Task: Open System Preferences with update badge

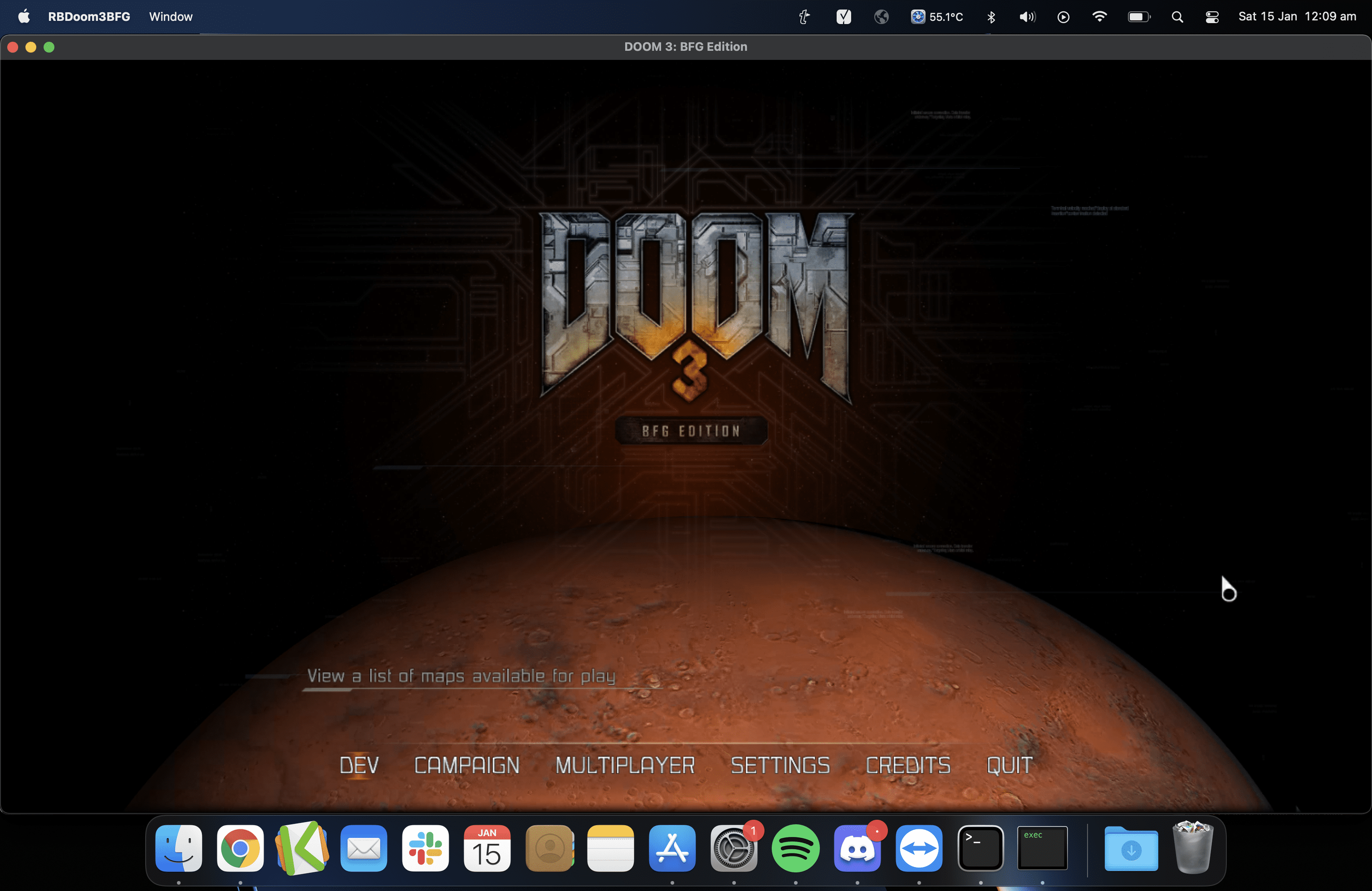Action: tap(734, 848)
